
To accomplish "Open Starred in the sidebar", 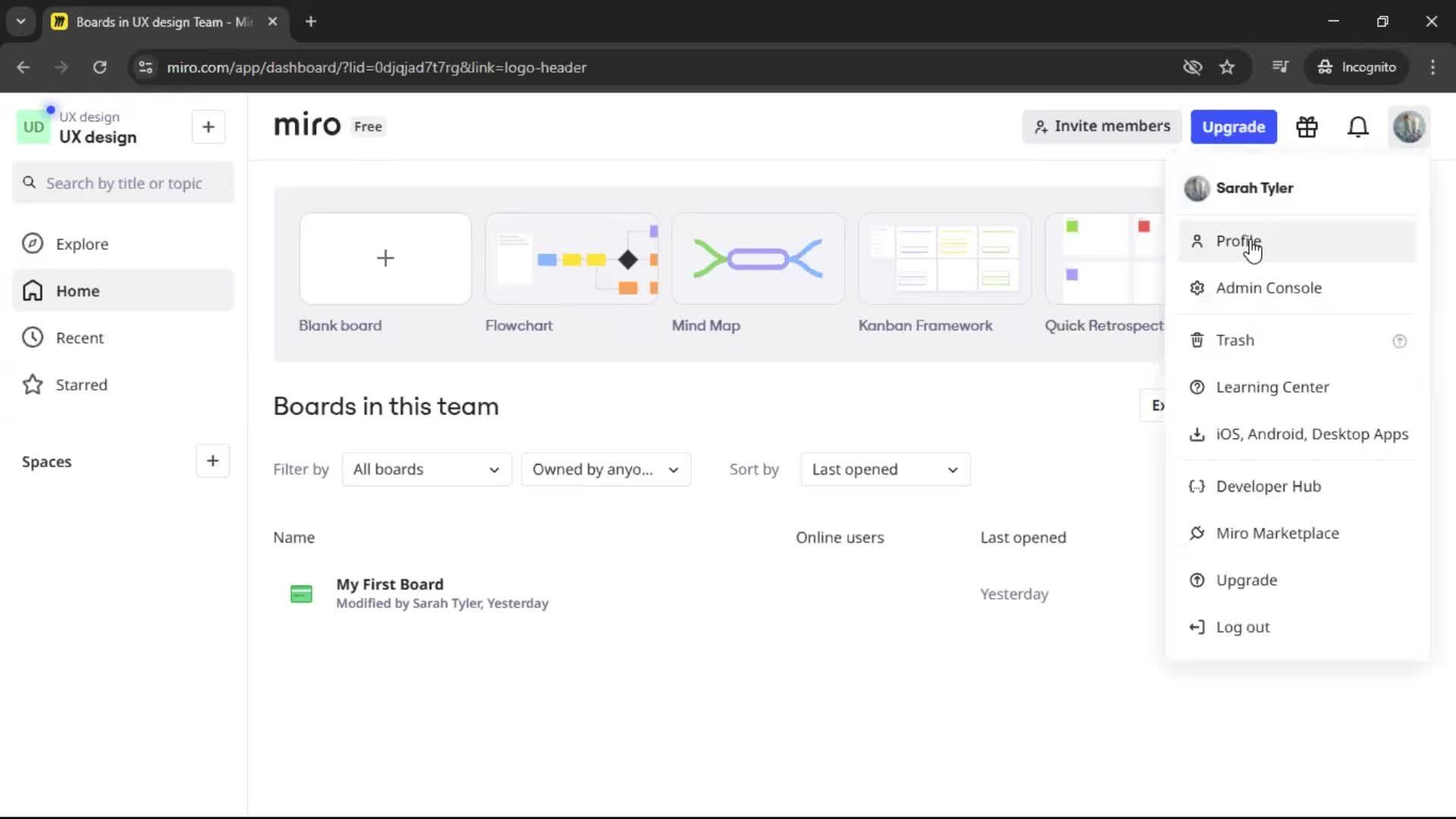I will [x=124, y=384].
